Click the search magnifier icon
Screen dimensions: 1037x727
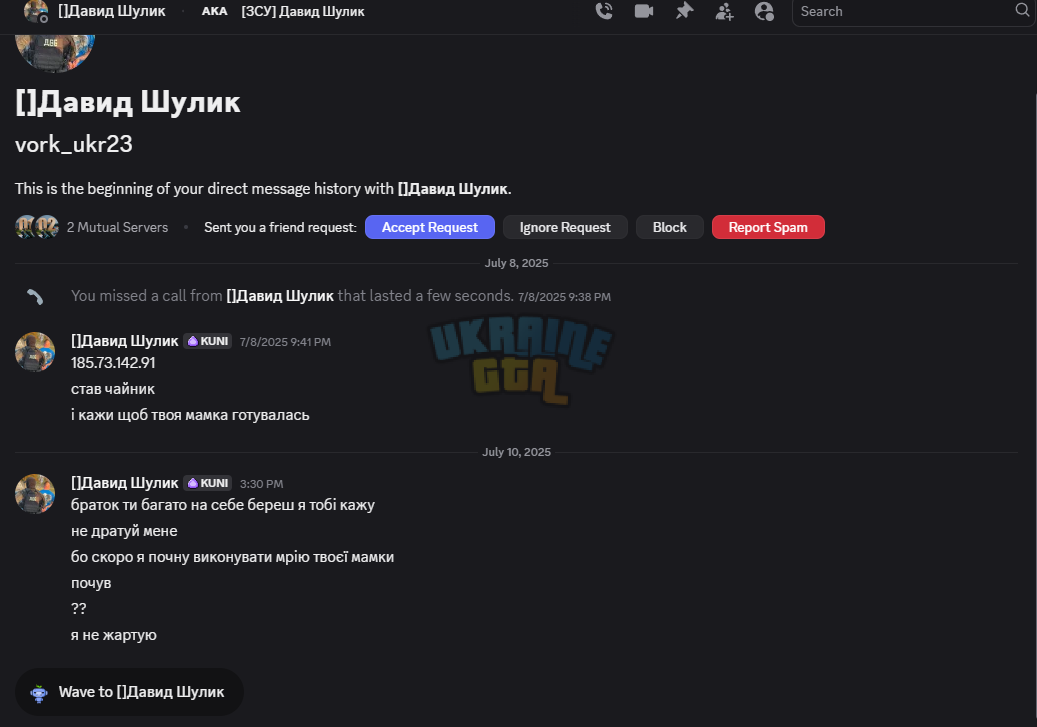click(1022, 11)
